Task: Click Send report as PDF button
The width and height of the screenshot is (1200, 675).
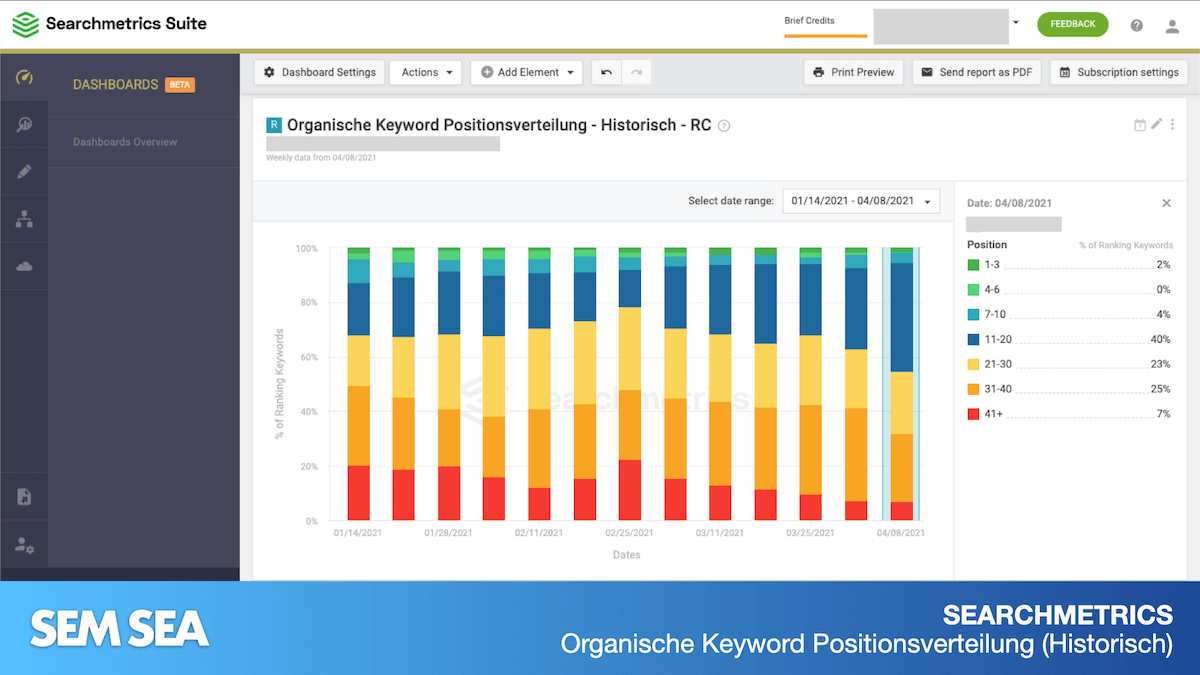Action: [x=977, y=72]
